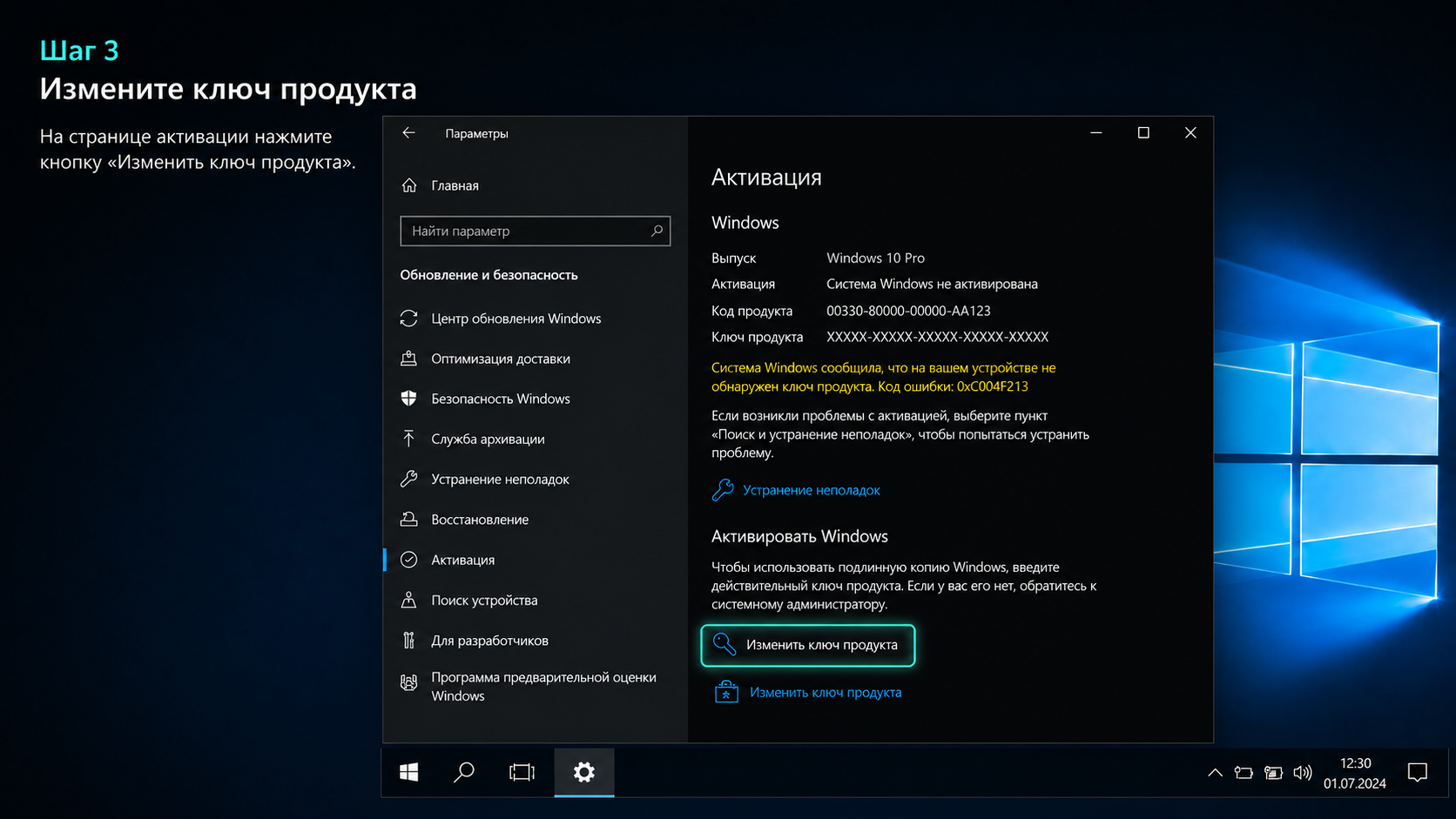Open Оптимизация доставки section
Screen dimensions: 1456x819
point(501,359)
